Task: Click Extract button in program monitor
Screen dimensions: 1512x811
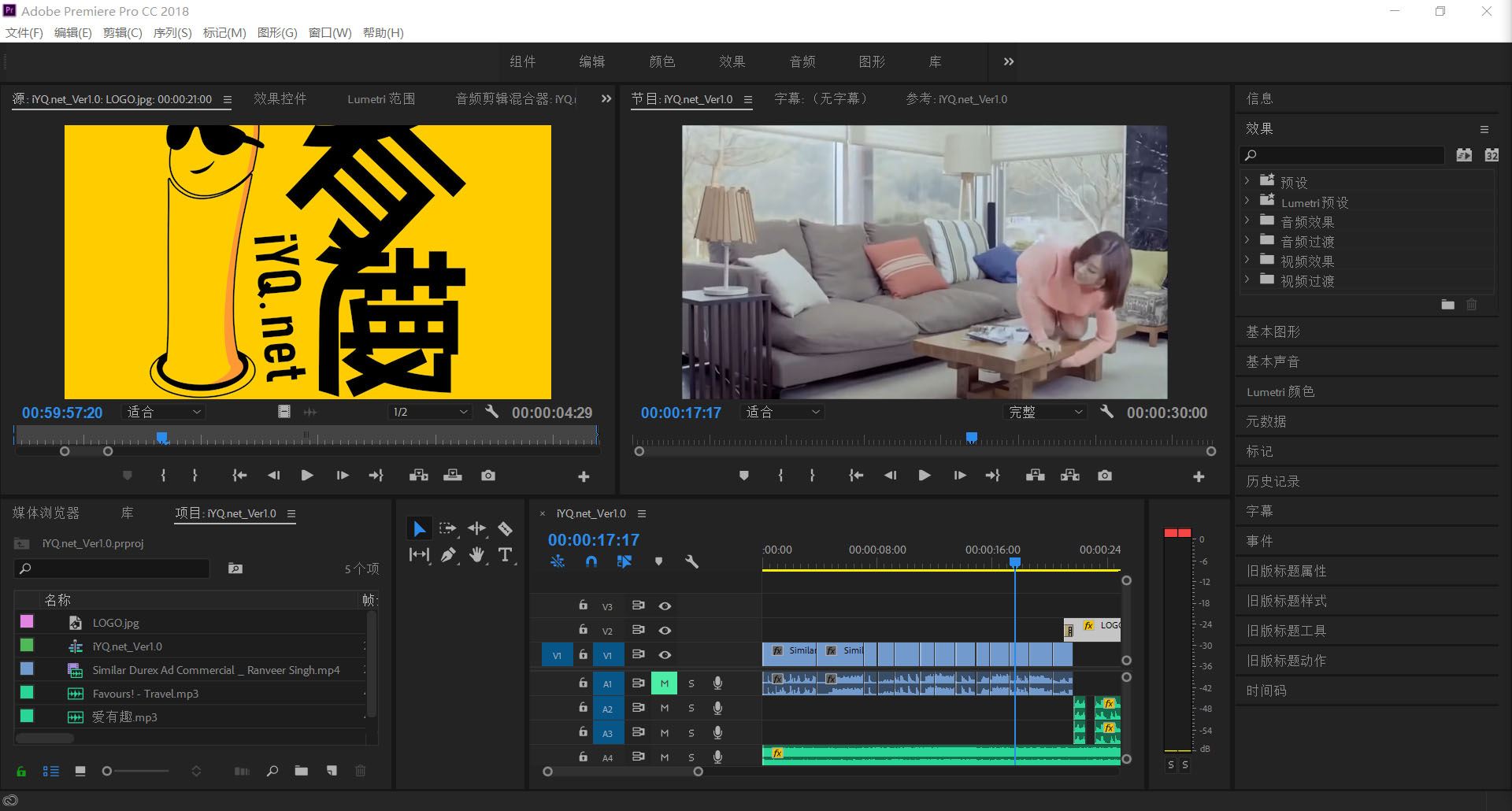Action: coord(1070,476)
